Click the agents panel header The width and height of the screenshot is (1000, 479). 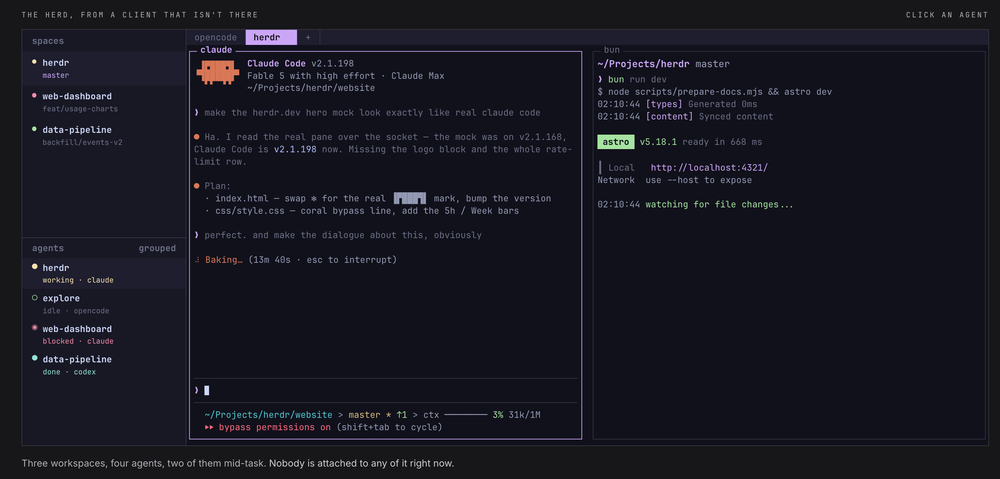coord(48,248)
